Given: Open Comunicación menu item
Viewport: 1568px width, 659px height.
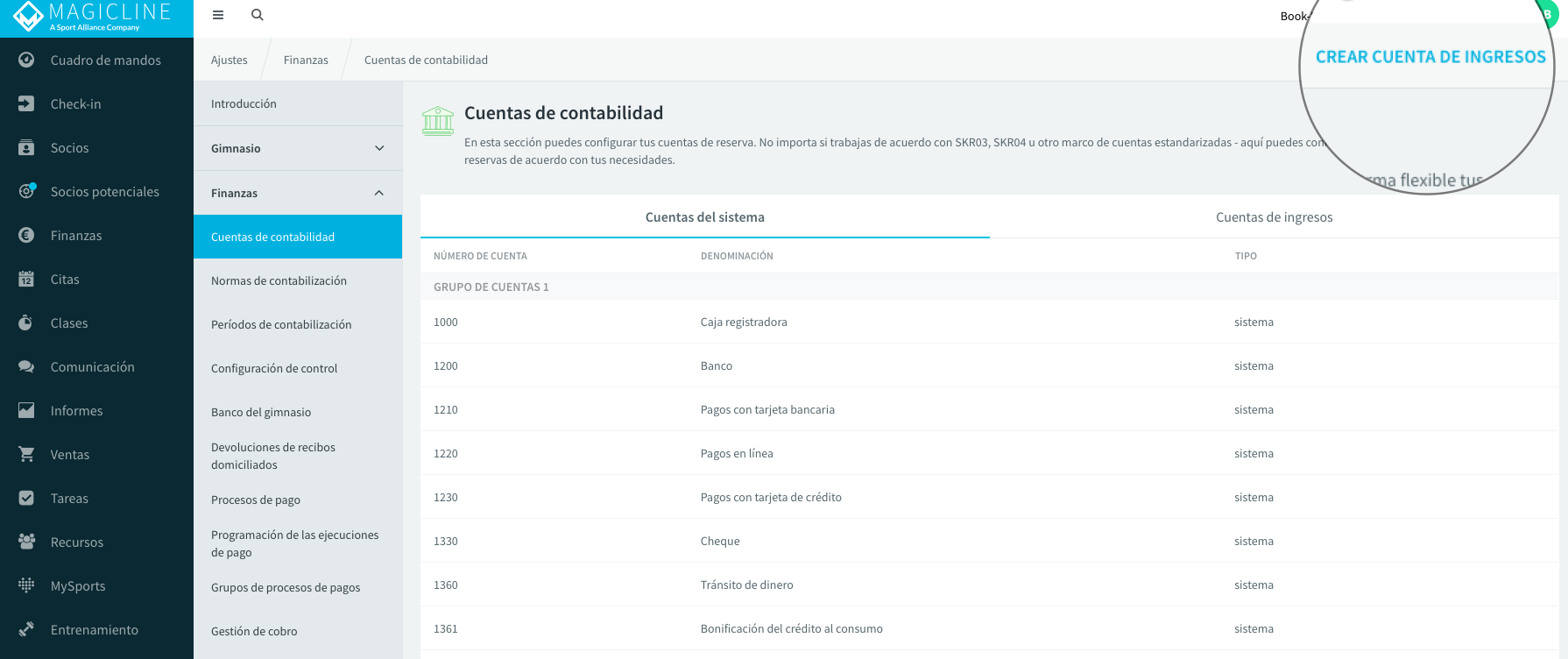Looking at the screenshot, I should tap(96, 366).
